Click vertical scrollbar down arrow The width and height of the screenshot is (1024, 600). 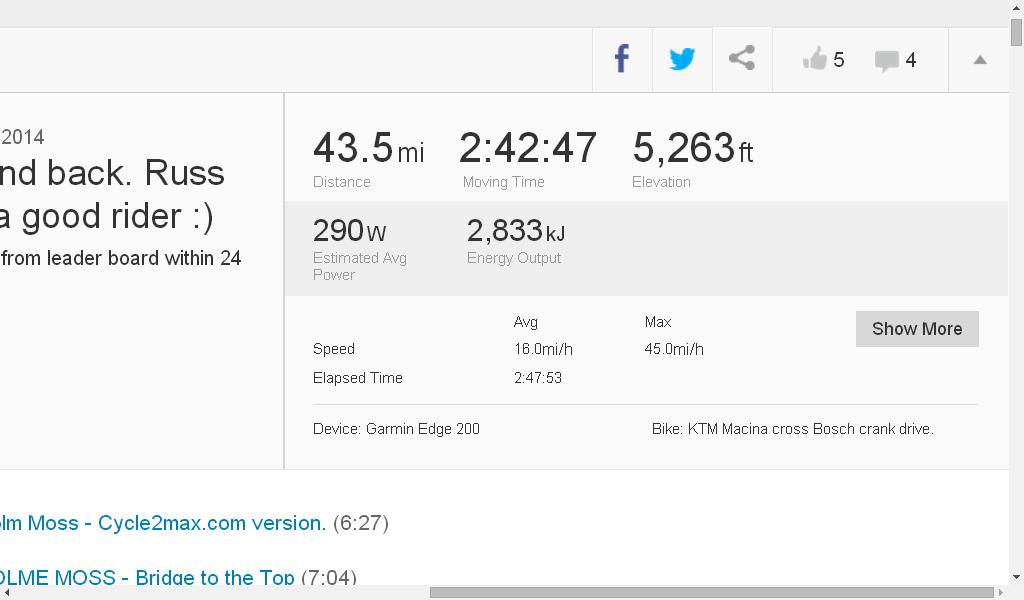(x=1016, y=577)
